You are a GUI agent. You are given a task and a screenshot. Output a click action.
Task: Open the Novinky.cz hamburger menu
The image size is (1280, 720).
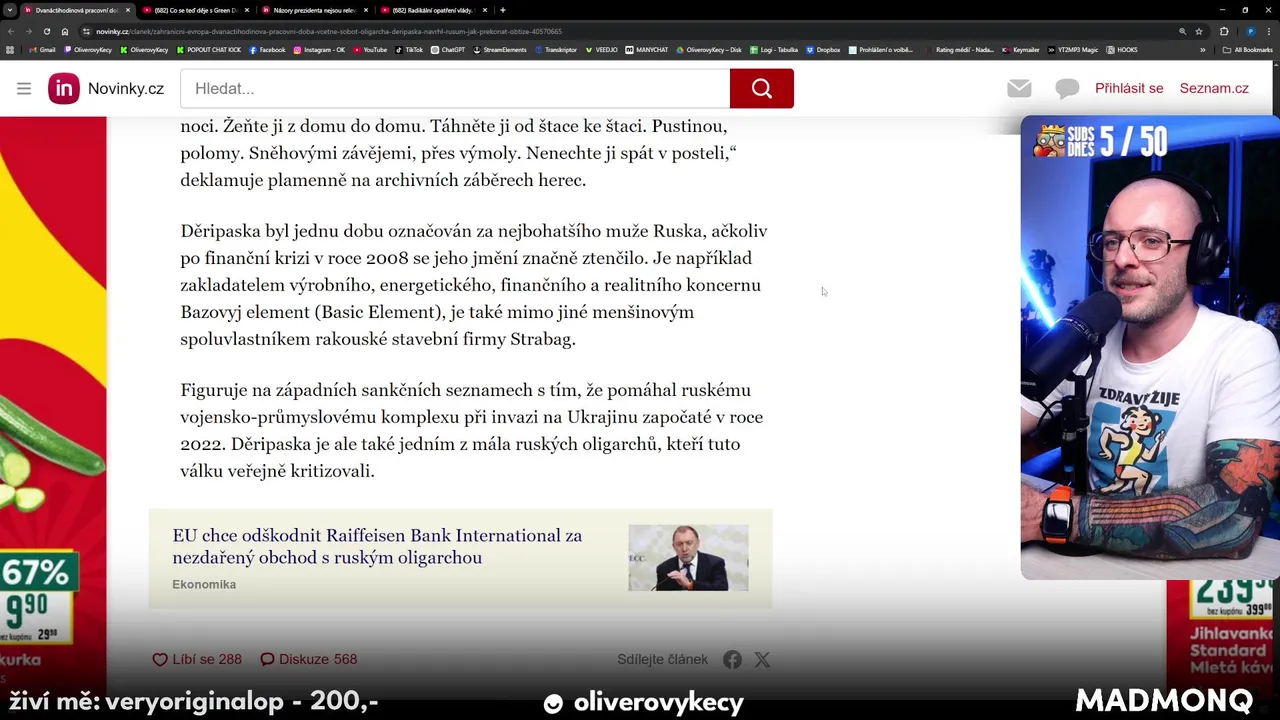[x=24, y=88]
